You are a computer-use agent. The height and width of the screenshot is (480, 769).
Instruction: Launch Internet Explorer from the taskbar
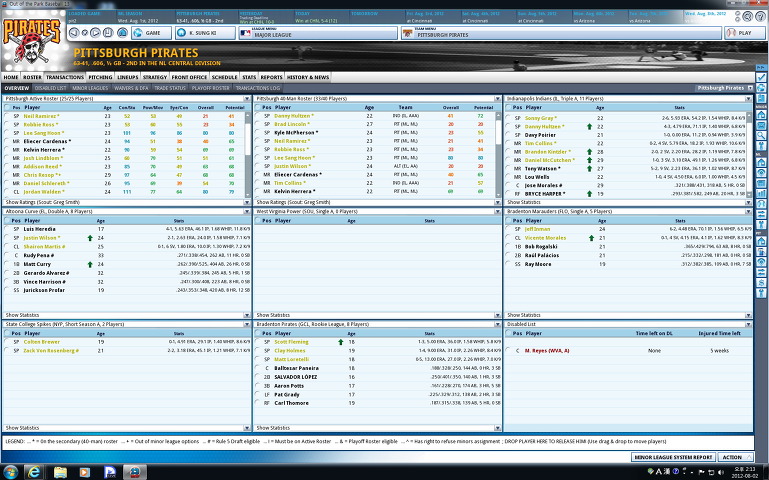34,472
